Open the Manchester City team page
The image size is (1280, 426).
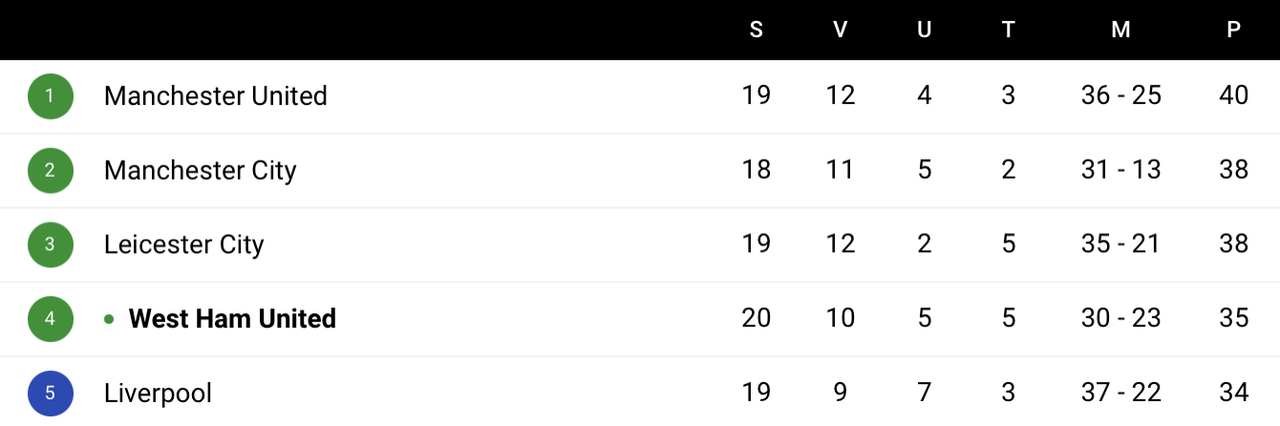coord(200,171)
